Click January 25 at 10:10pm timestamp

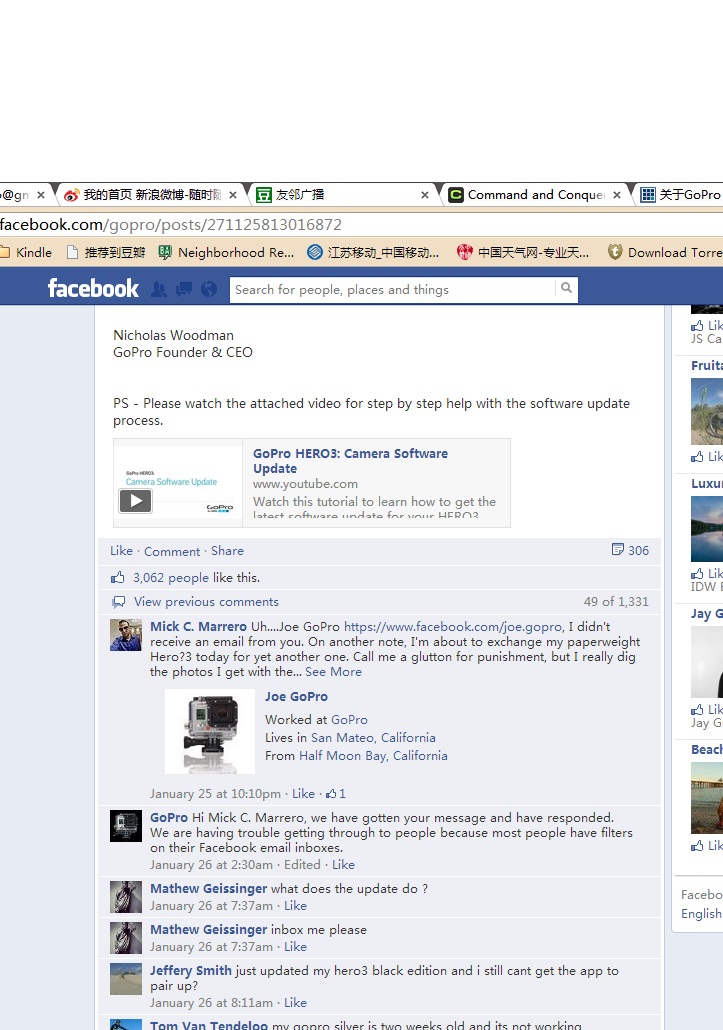tap(215, 794)
